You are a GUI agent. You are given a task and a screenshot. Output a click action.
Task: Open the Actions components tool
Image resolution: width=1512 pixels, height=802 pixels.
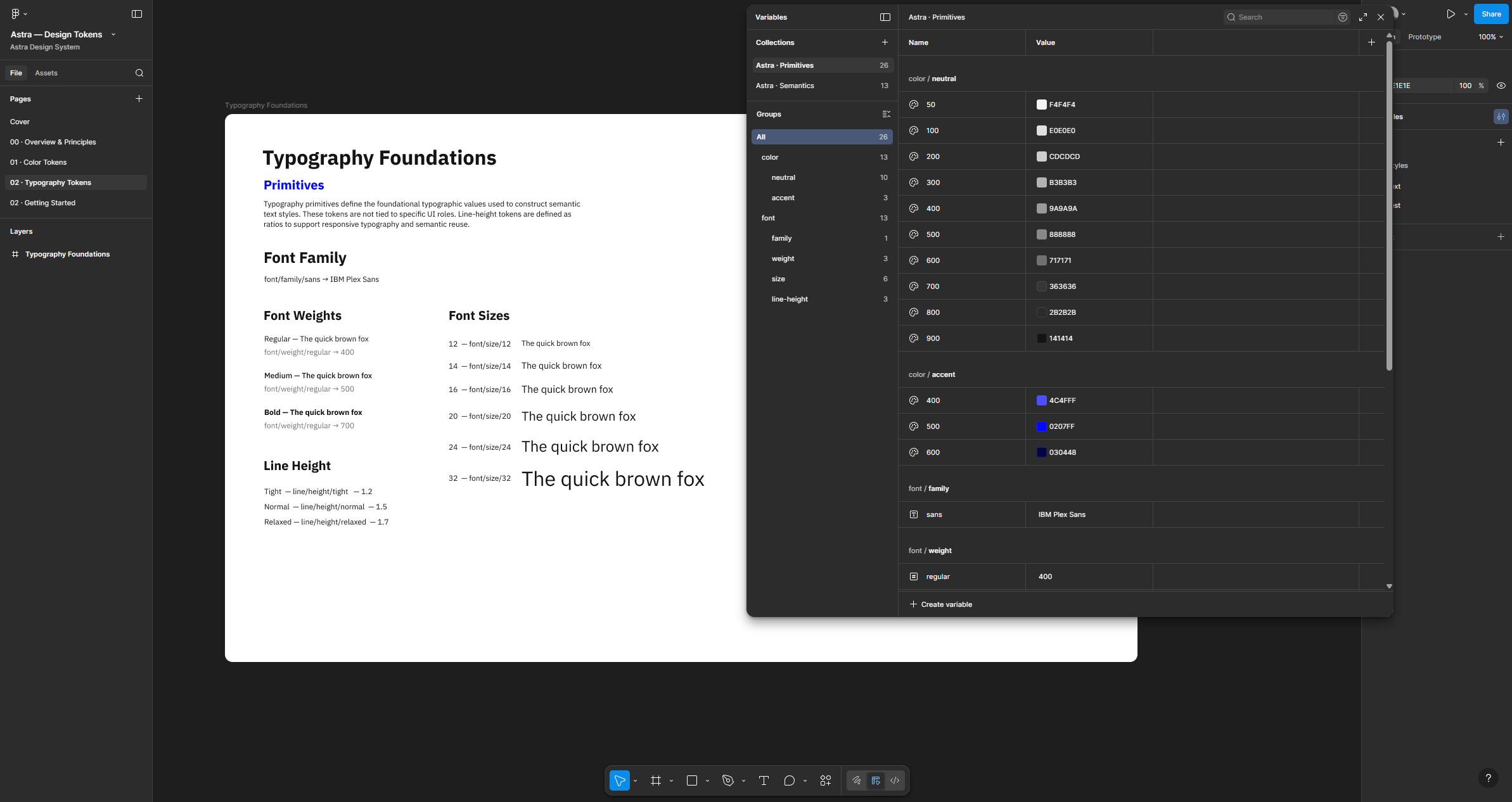coord(826,780)
